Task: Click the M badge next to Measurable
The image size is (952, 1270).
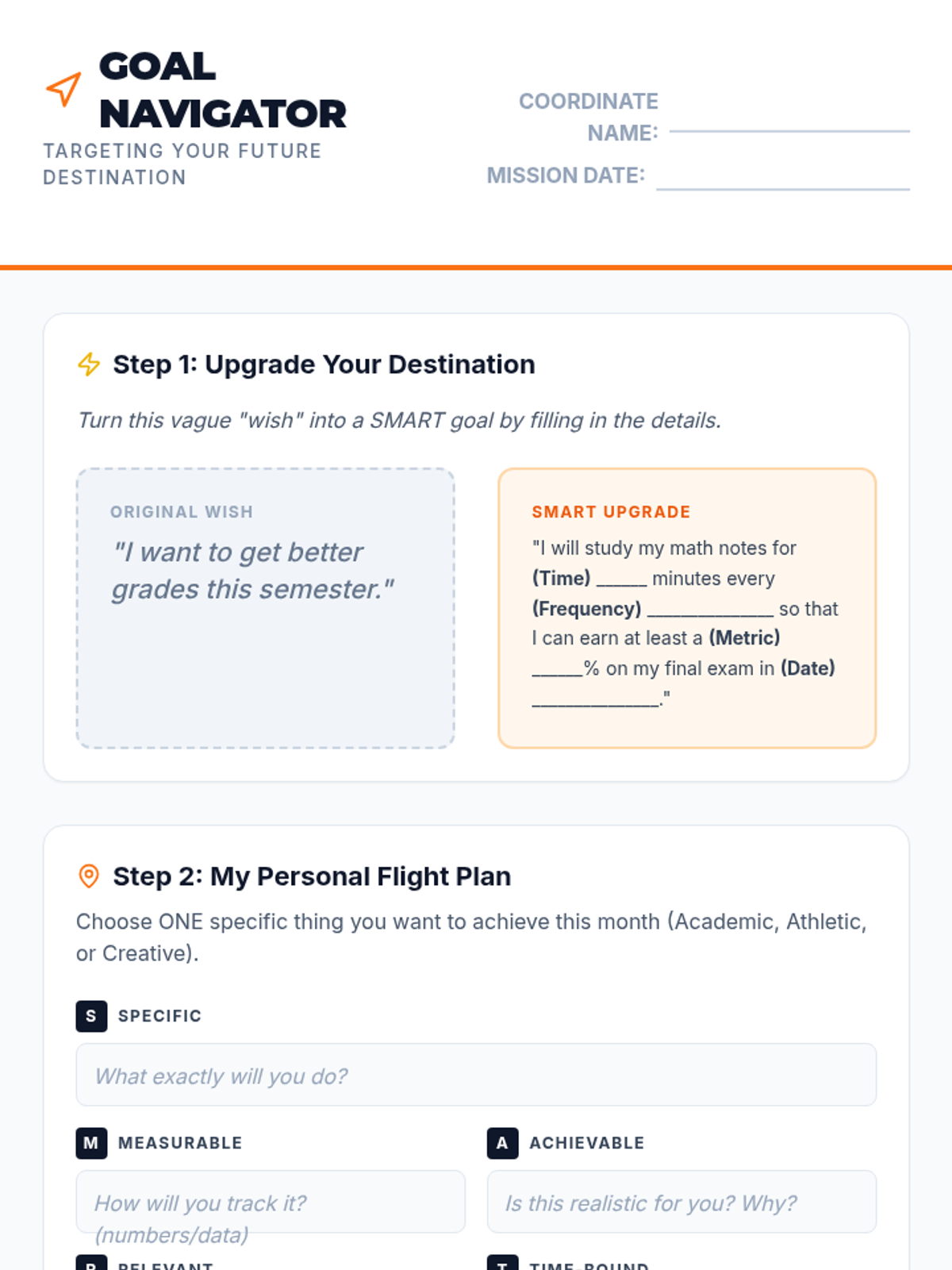Action: point(91,1143)
